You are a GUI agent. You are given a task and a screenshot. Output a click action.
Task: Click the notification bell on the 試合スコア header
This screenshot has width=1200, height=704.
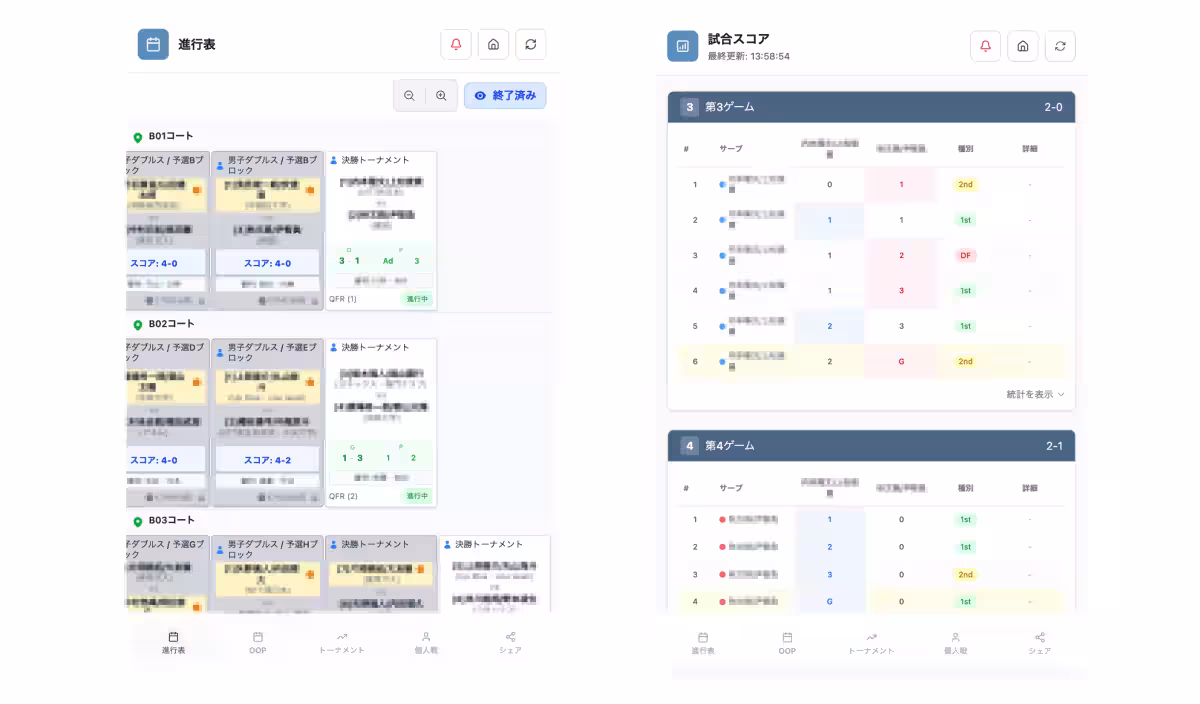(985, 46)
